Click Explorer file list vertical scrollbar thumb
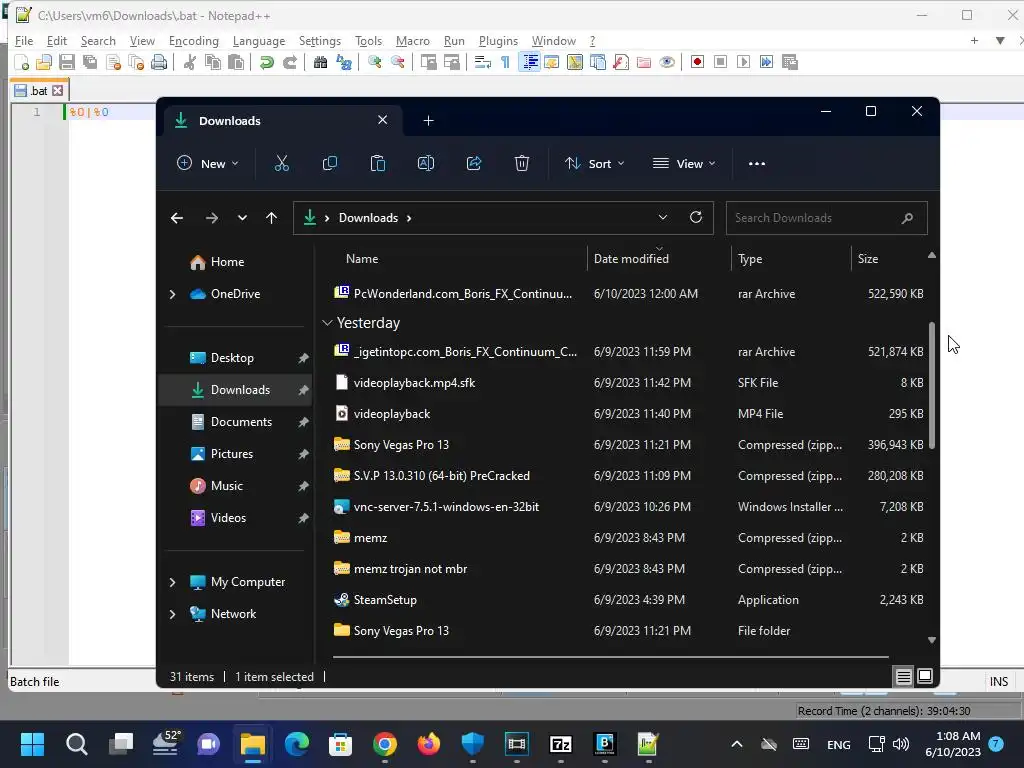Image resolution: width=1024 pixels, height=768 pixels. [x=932, y=385]
